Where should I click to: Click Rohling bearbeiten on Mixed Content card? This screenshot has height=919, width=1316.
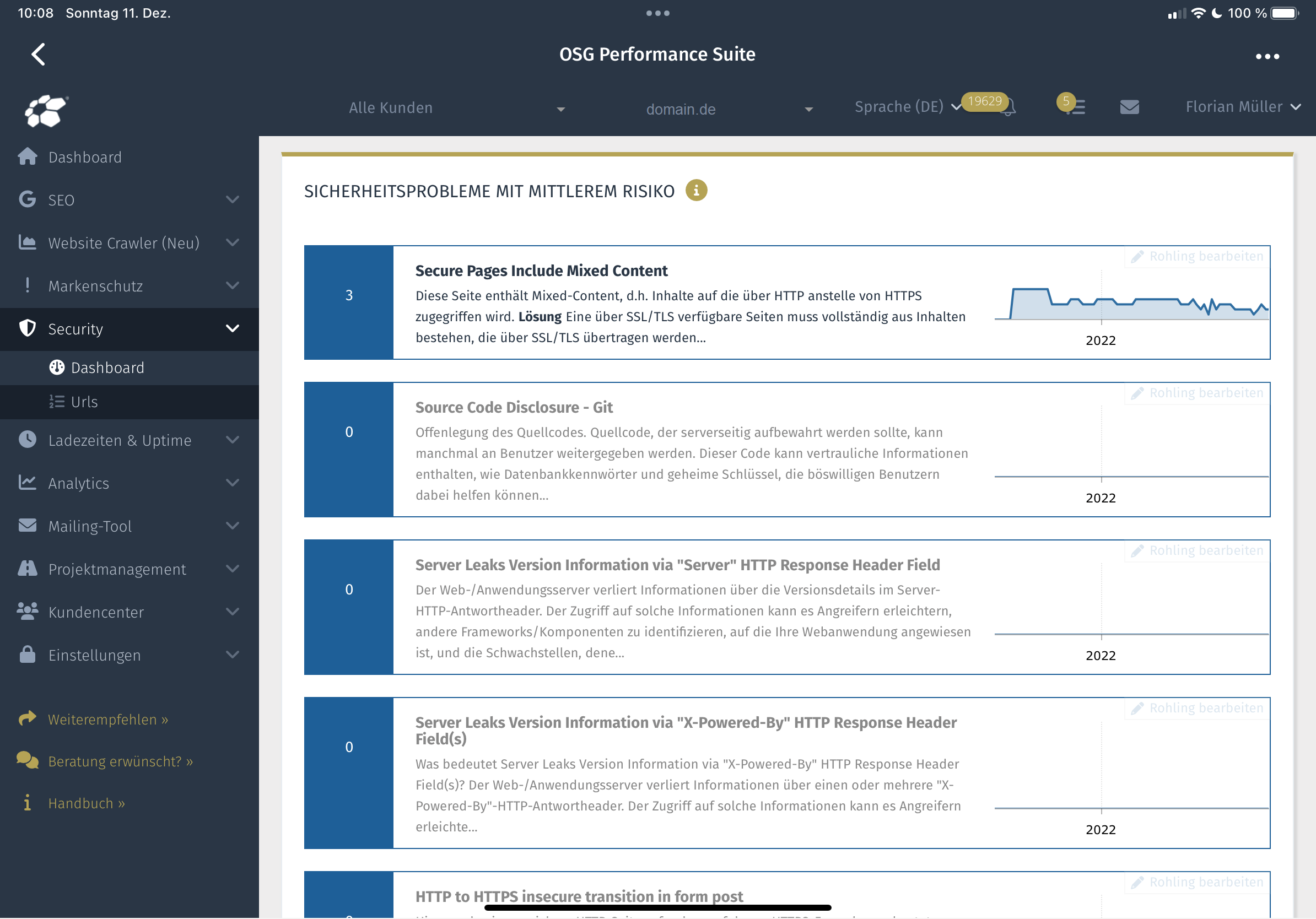1197,256
